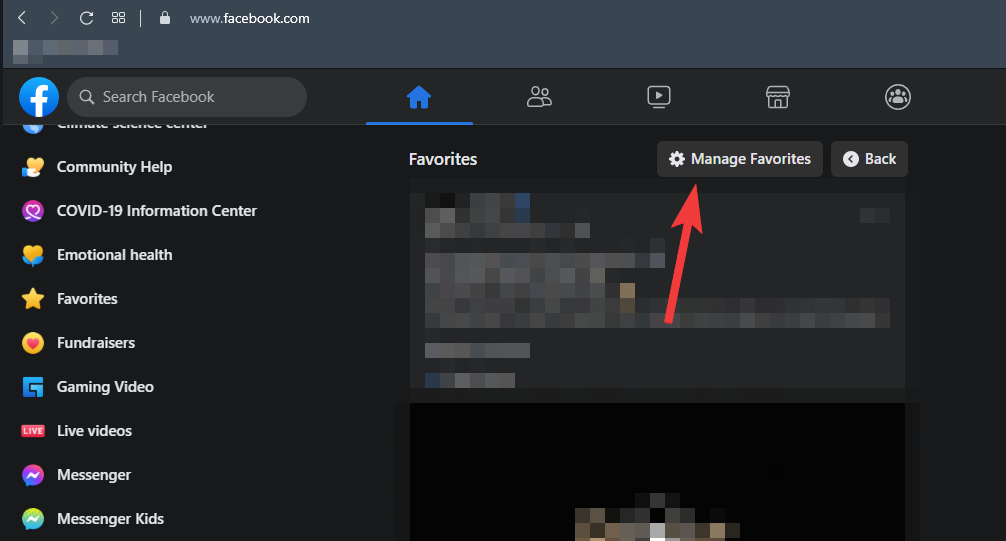Click the browser tab grid icon
Image resolution: width=1006 pixels, height=541 pixels.
119,18
